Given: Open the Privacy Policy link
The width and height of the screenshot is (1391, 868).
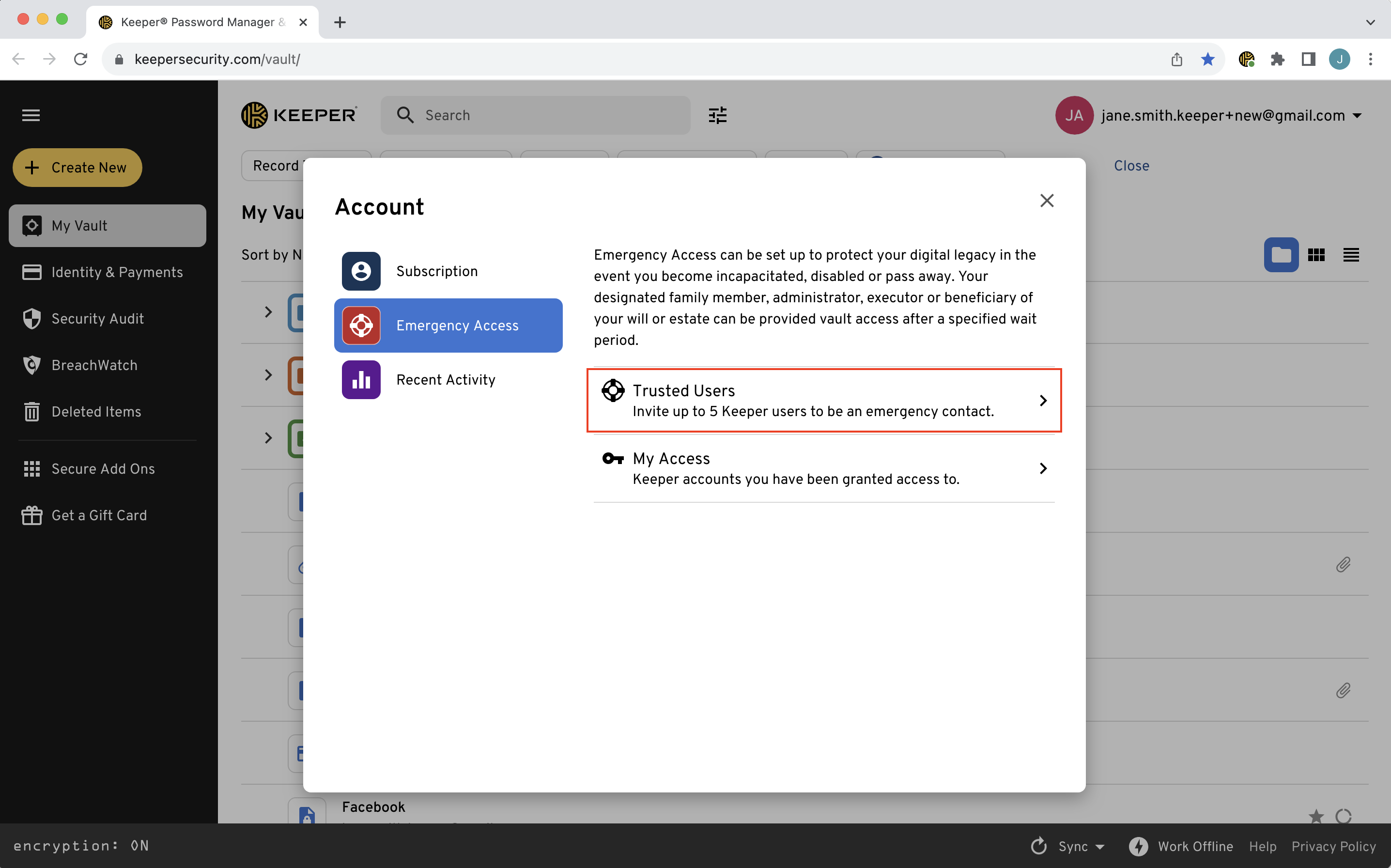Looking at the screenshot, I should pos(1333,846).
